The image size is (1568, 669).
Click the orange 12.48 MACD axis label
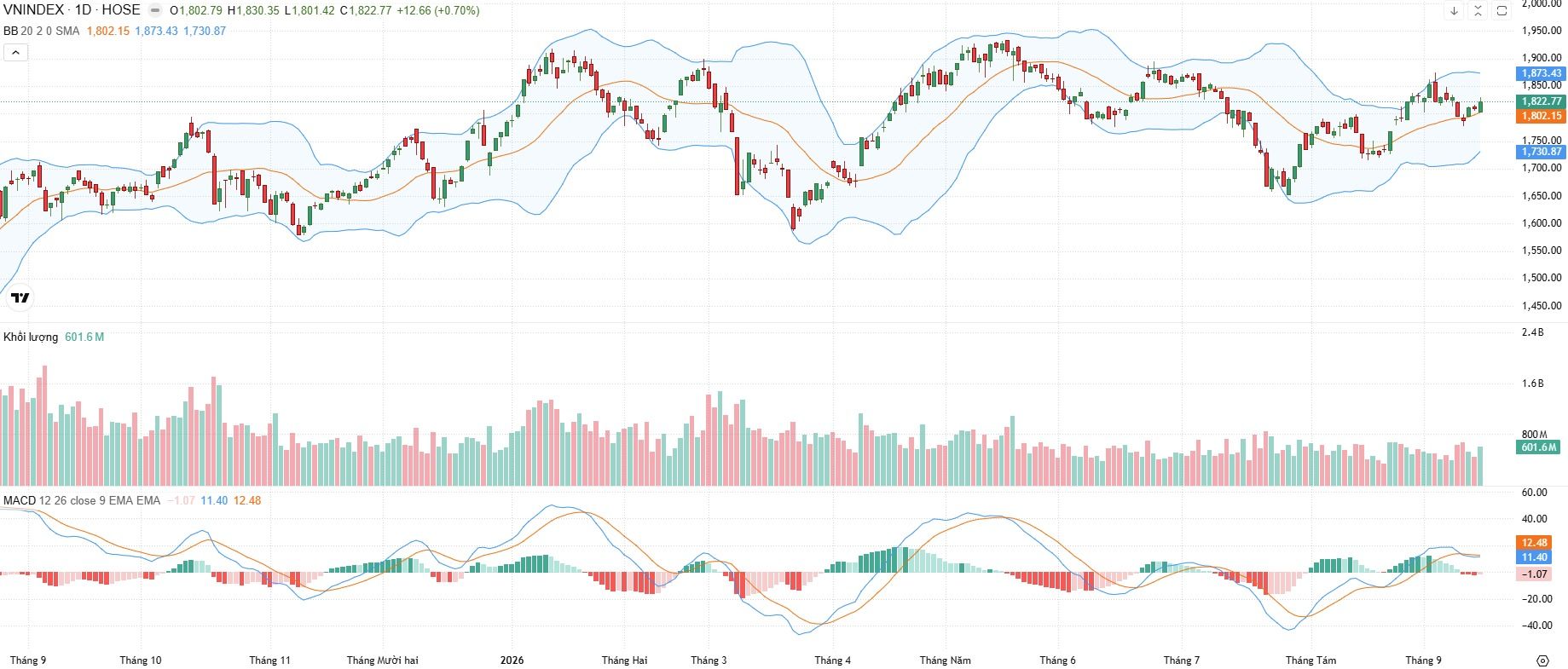(x=1535, y=543)
